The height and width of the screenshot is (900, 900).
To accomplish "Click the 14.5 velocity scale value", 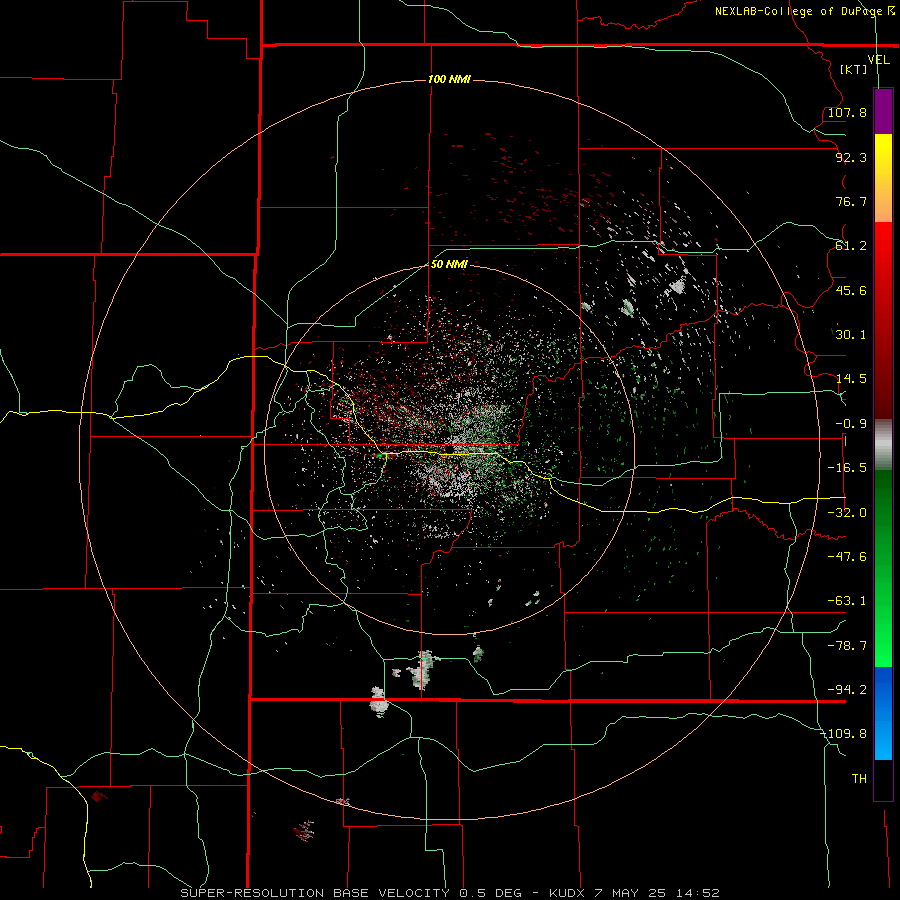I will click(x=851, y=379).
